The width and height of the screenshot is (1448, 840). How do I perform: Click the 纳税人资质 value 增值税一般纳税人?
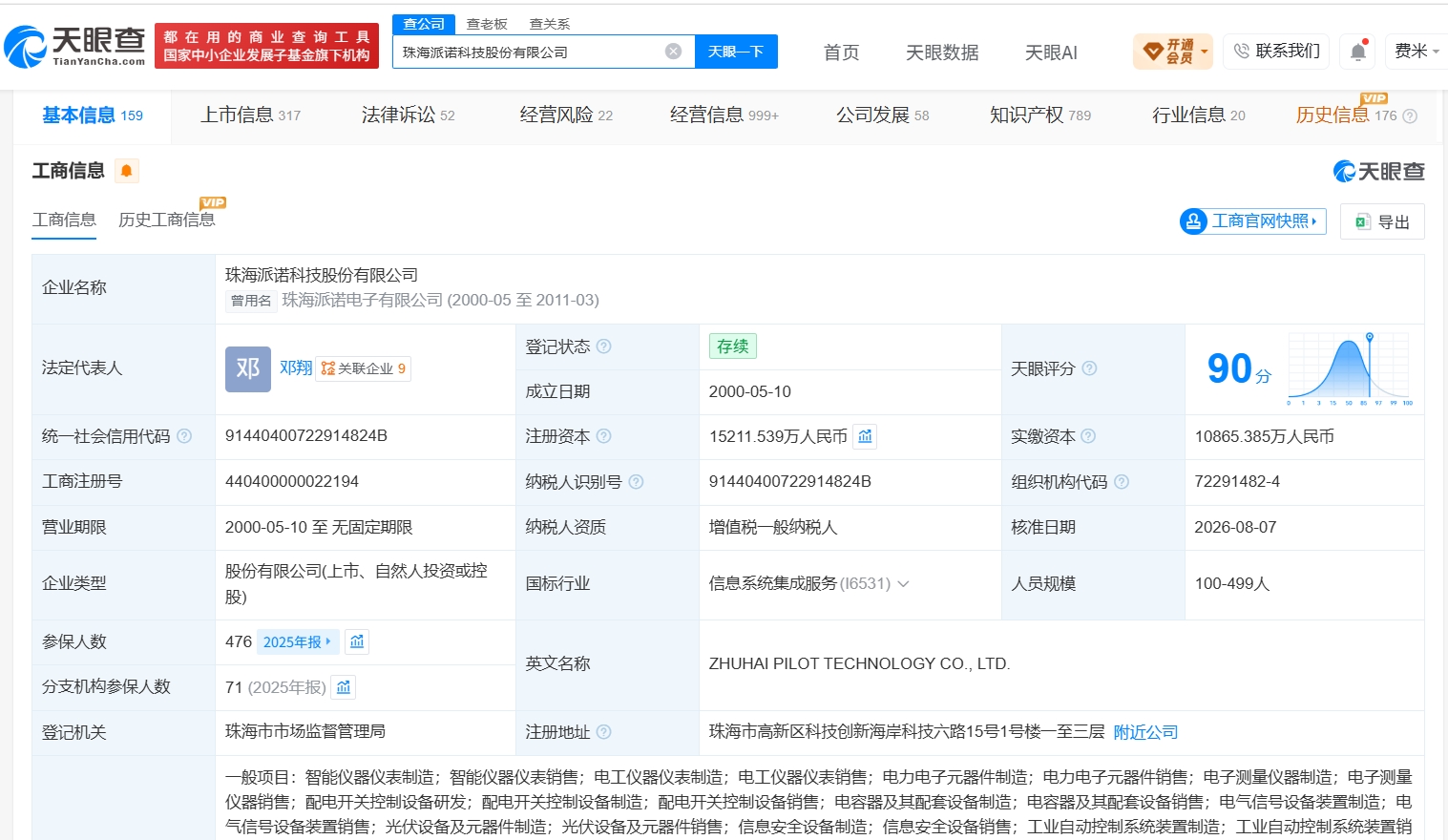[773, 528]
